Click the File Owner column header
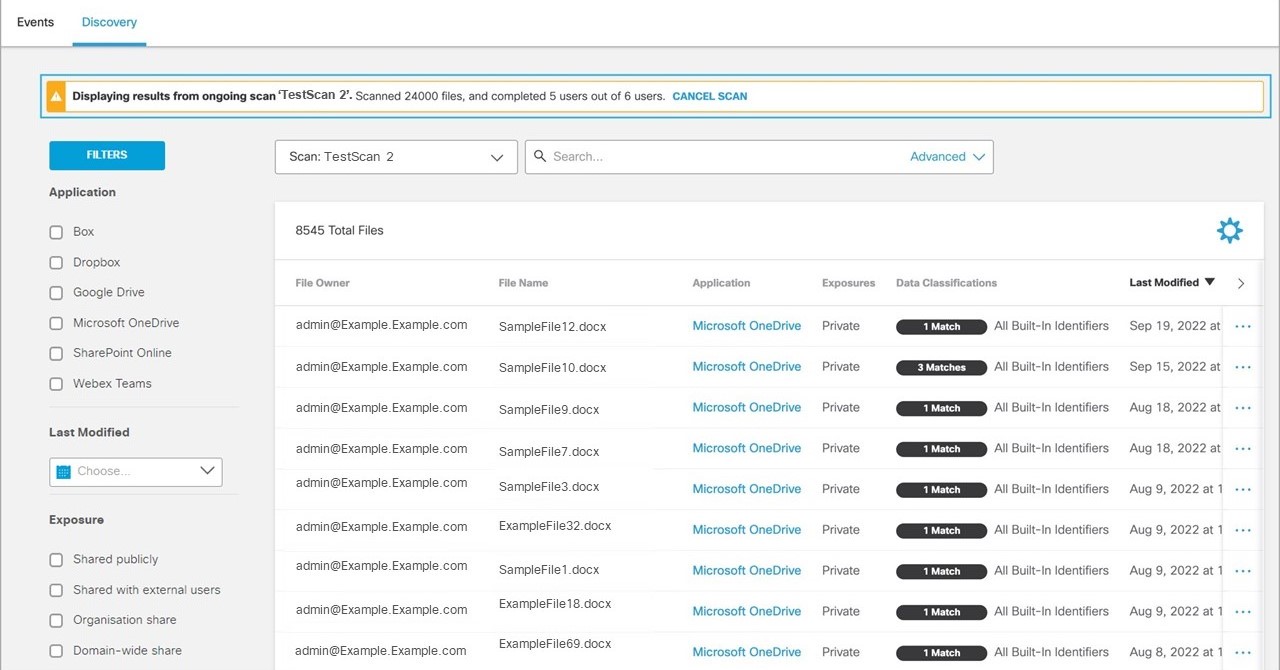The image size is (1280, 670). pyautogui.click(x=322, y=283)
